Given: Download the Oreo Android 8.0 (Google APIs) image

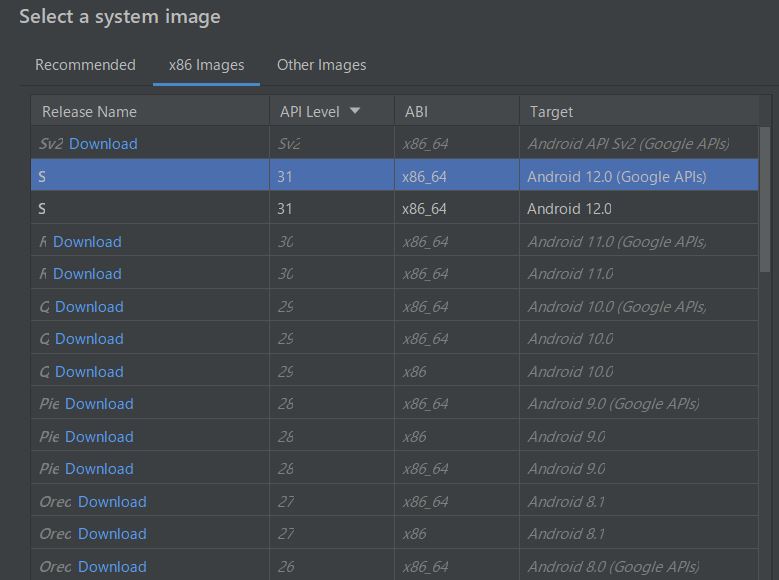Looking at the screenshot, I should (x=112, y=566).
